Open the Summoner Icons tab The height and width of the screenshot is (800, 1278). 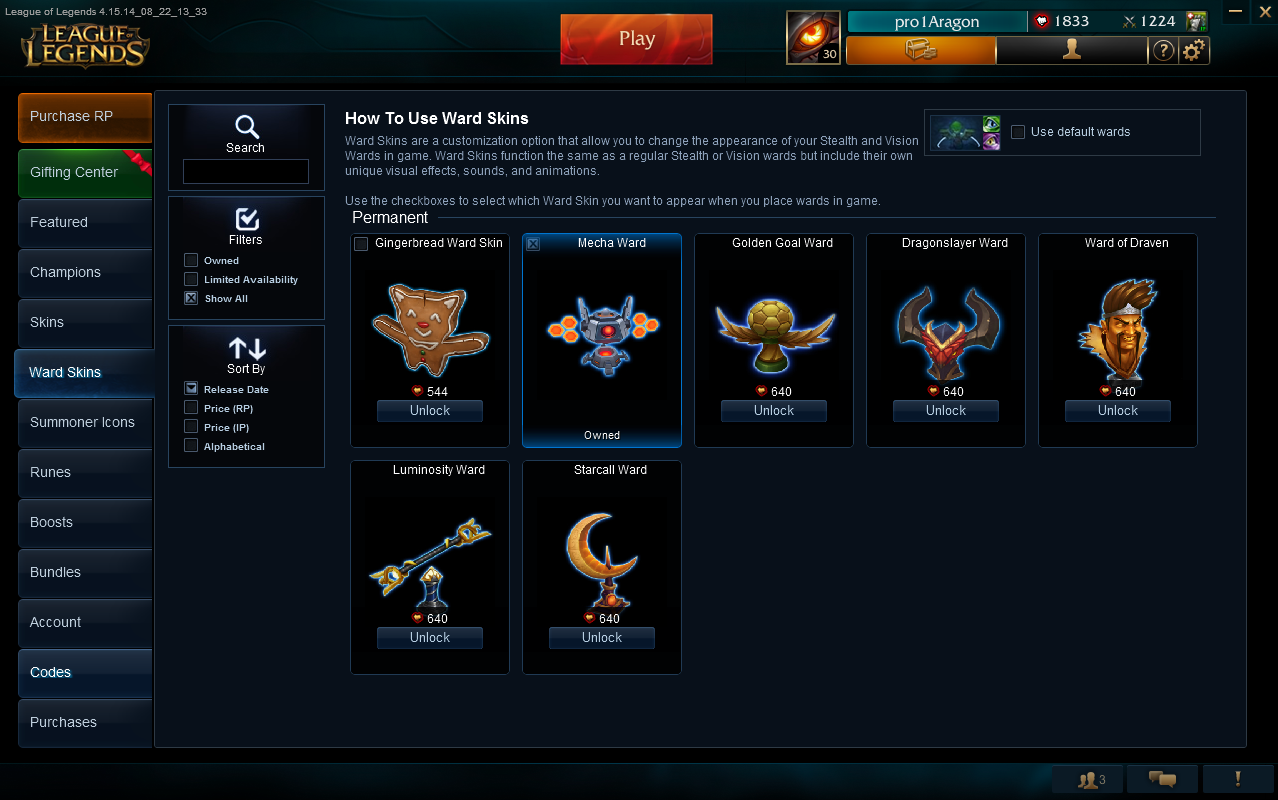pyautogui.click(x=86, y=422)
